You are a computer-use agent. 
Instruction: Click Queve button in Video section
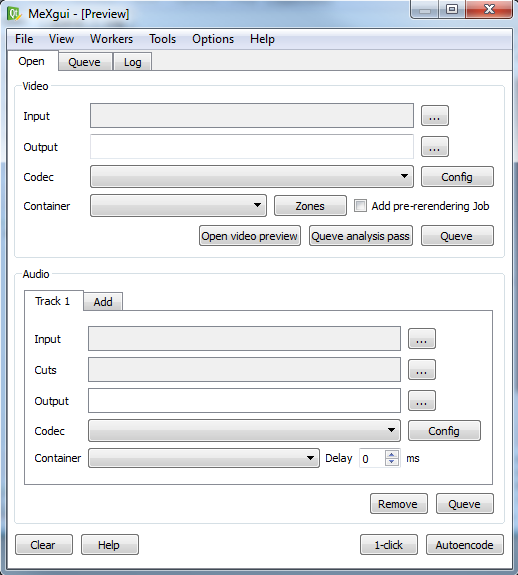[457, 236]
